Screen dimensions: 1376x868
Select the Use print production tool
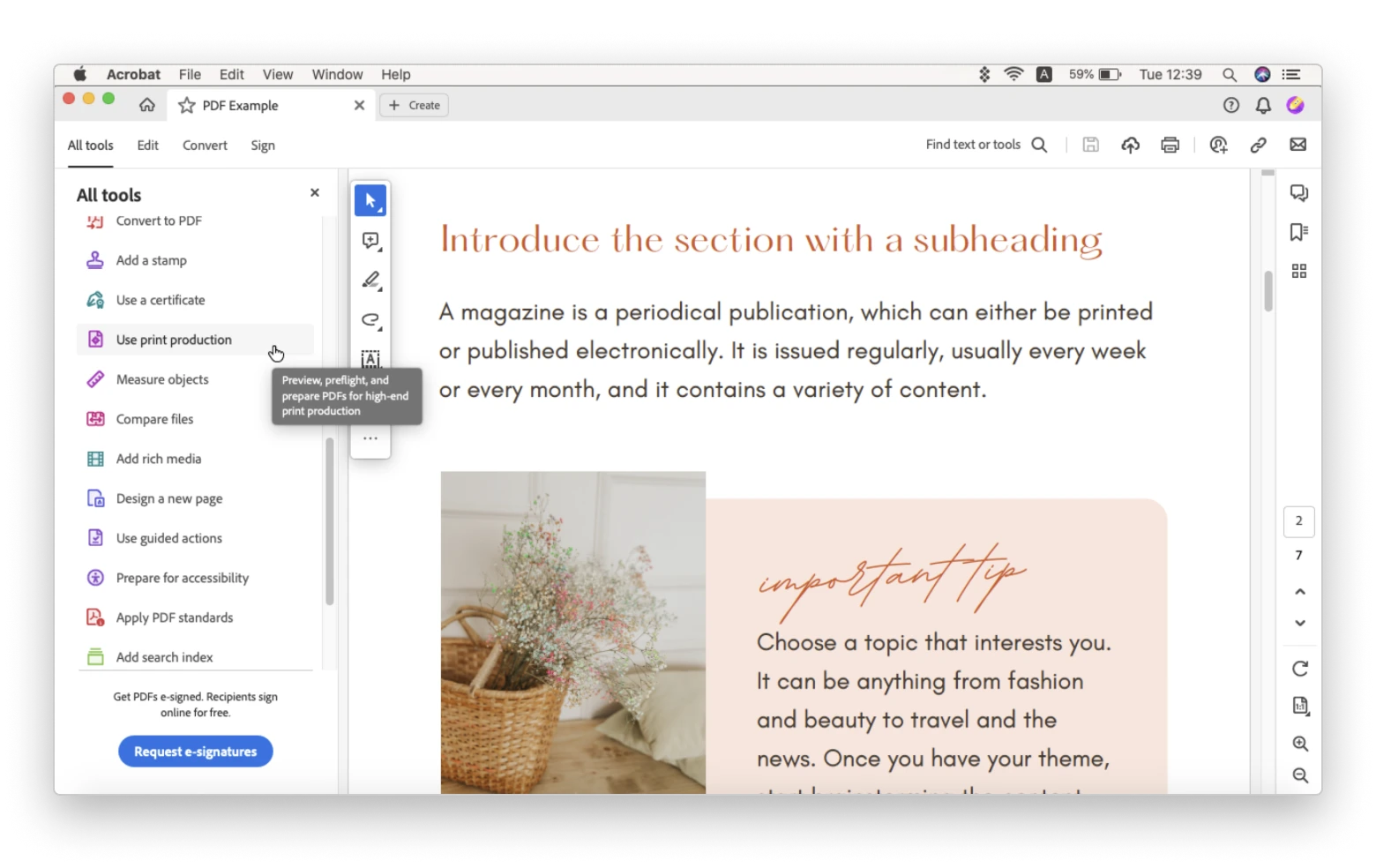[x=173, y=339]
